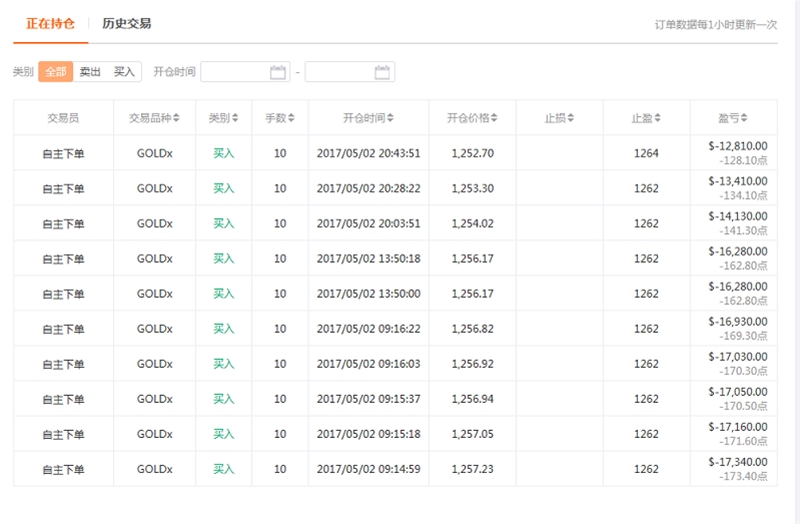Screen dimensions: 800x524
Task: Select open time 2017/05/02 20:43:51
Action: click(368, 153)
